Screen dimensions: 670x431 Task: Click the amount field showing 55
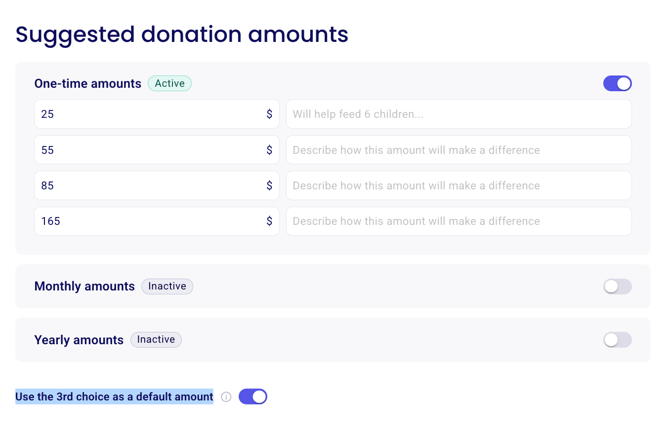point(150,150)
